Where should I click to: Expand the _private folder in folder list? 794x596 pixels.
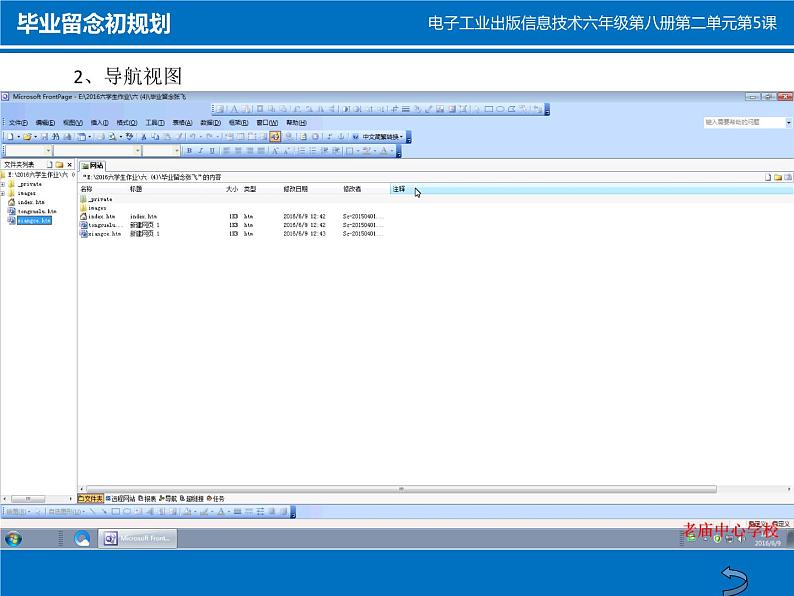3,184
